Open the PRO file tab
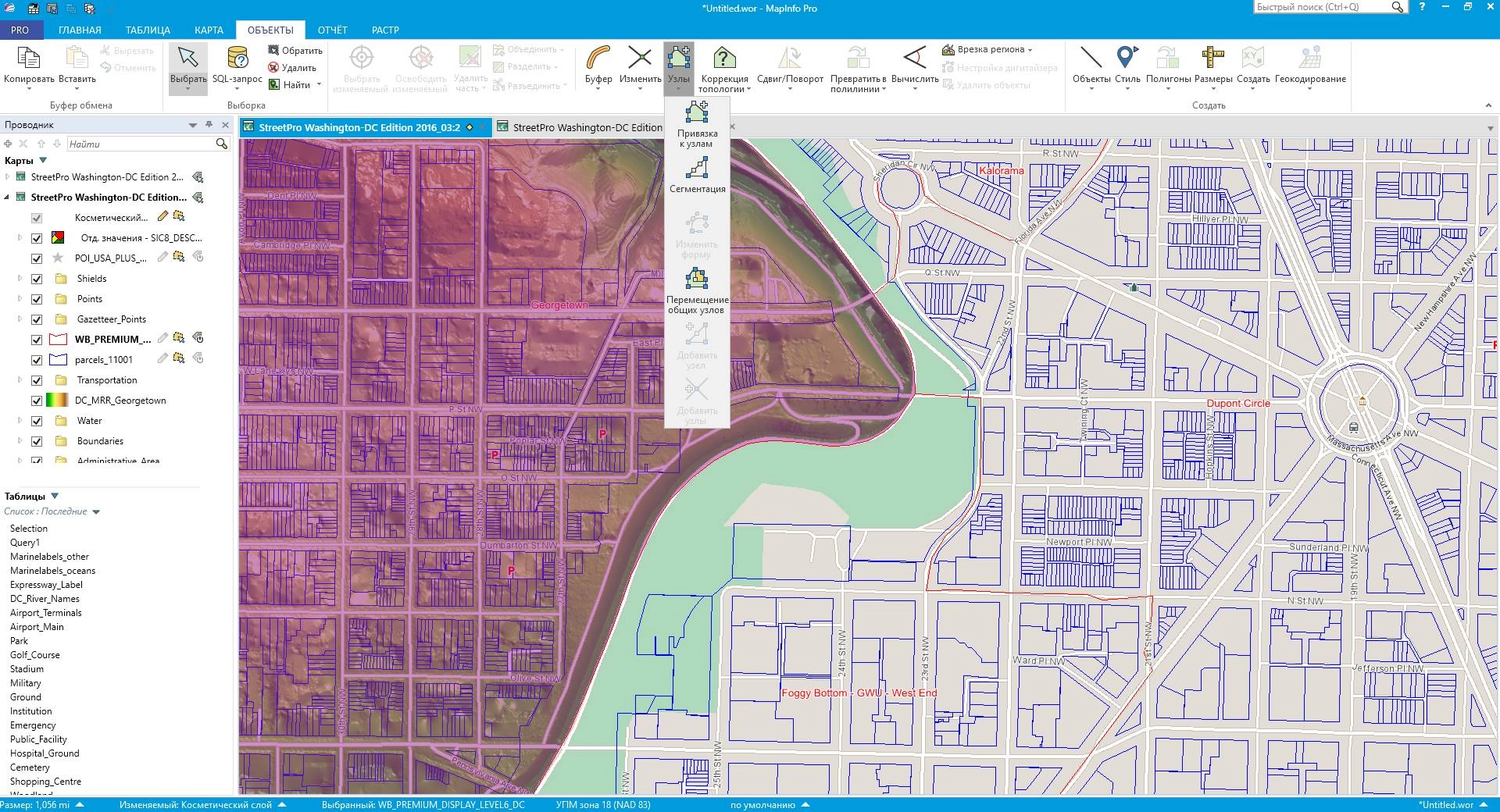 click(x=20, y=30)
